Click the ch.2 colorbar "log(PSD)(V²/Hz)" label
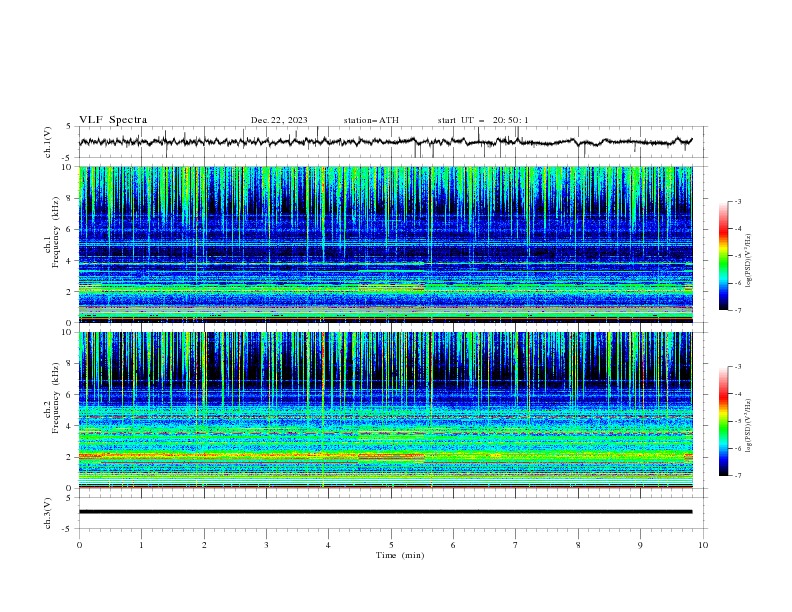The width and height of the screenshot is (792, 612). [748, 426]
